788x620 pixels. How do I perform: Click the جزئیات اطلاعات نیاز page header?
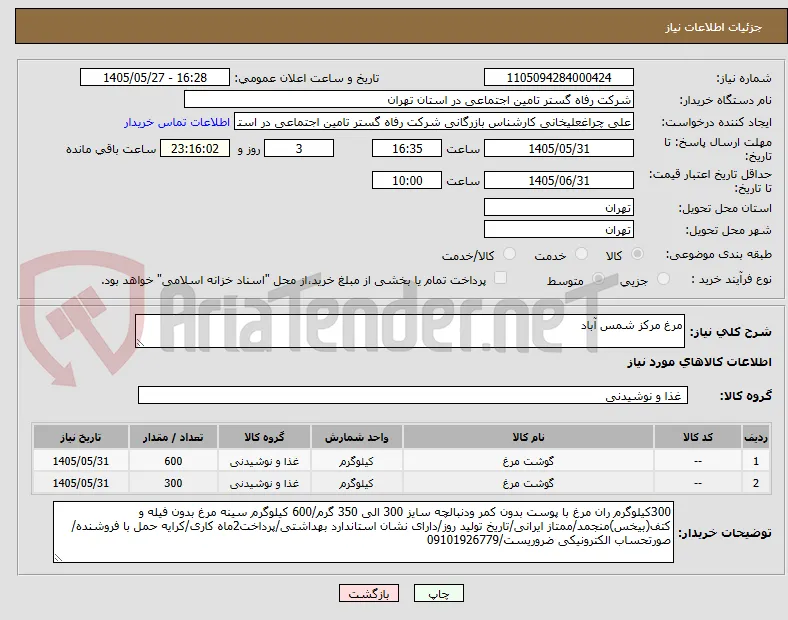point(713,27)
